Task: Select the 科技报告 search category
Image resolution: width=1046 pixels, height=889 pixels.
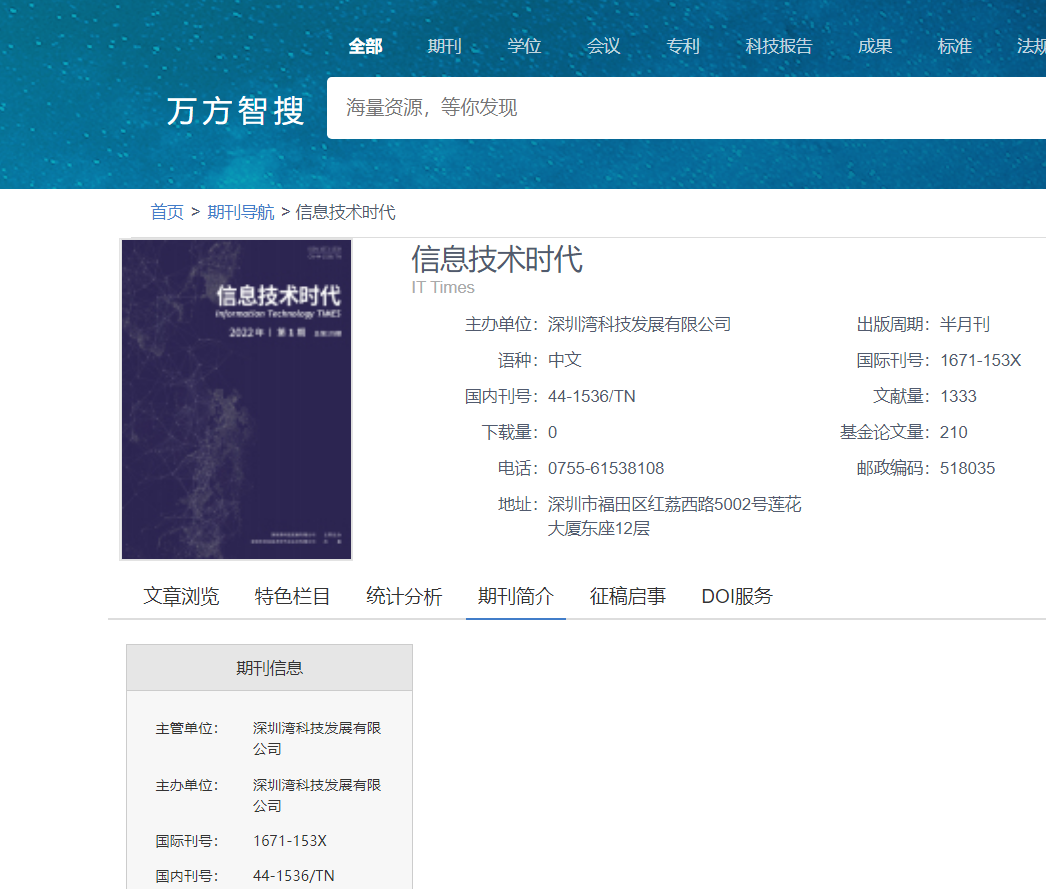Action: click(779, 46)
